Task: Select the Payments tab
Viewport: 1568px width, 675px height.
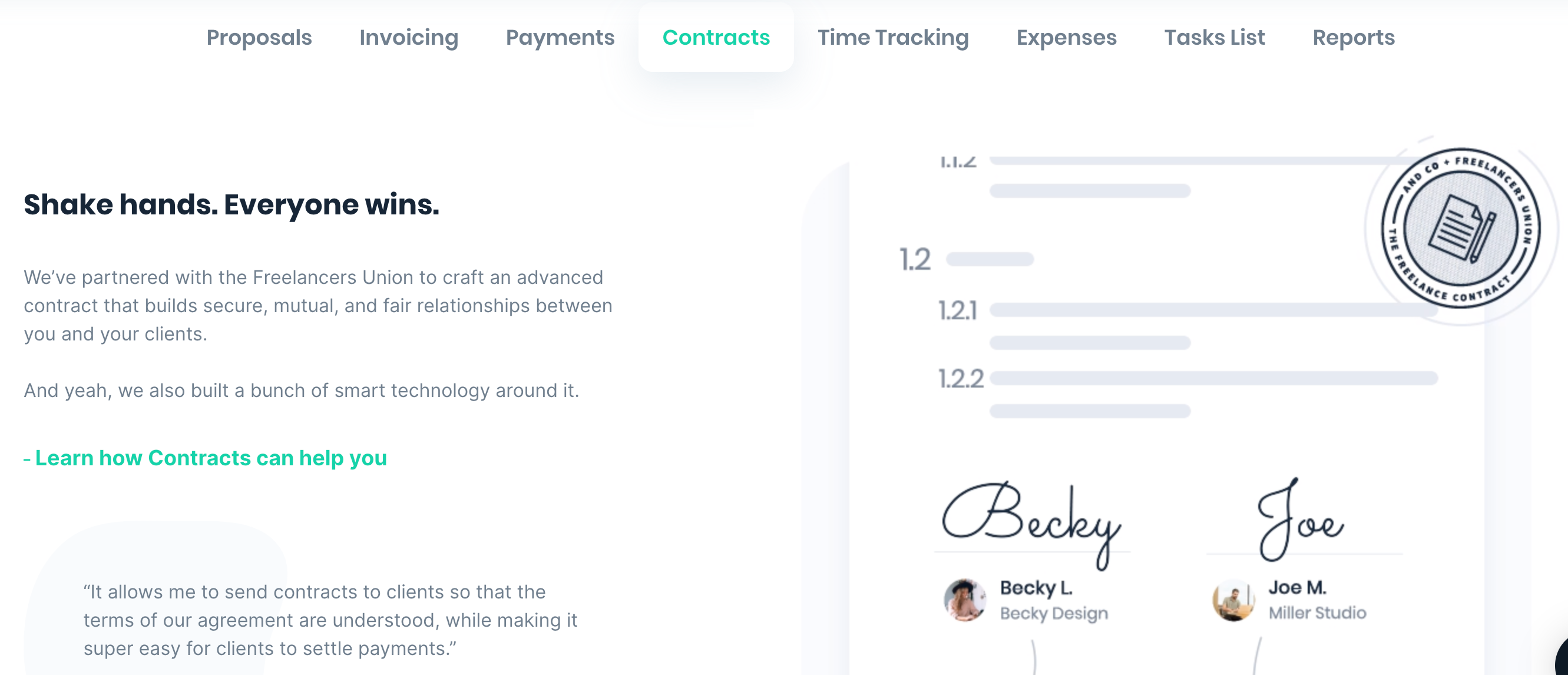Action: 560,38
